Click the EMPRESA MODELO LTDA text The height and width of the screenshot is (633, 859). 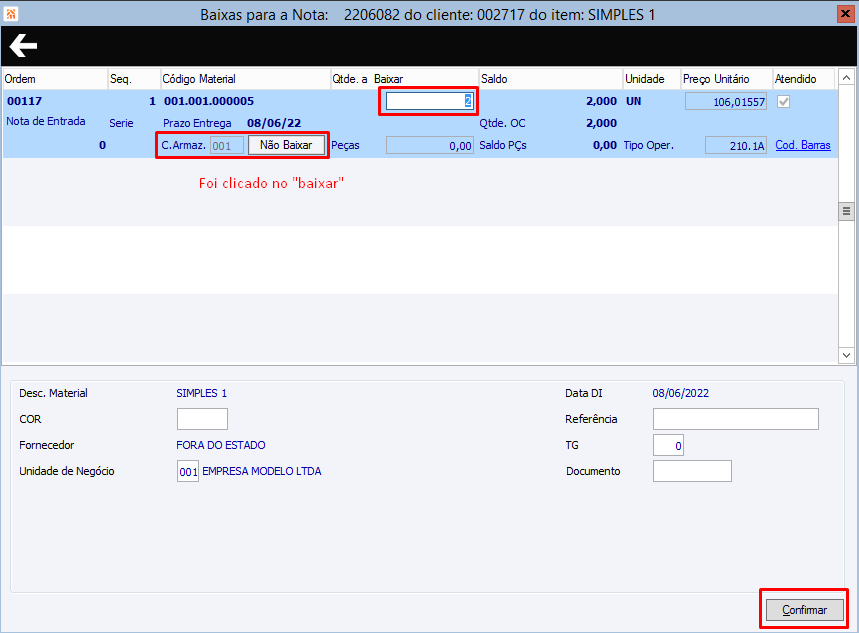pyautogui.click(x=262, y=471)
